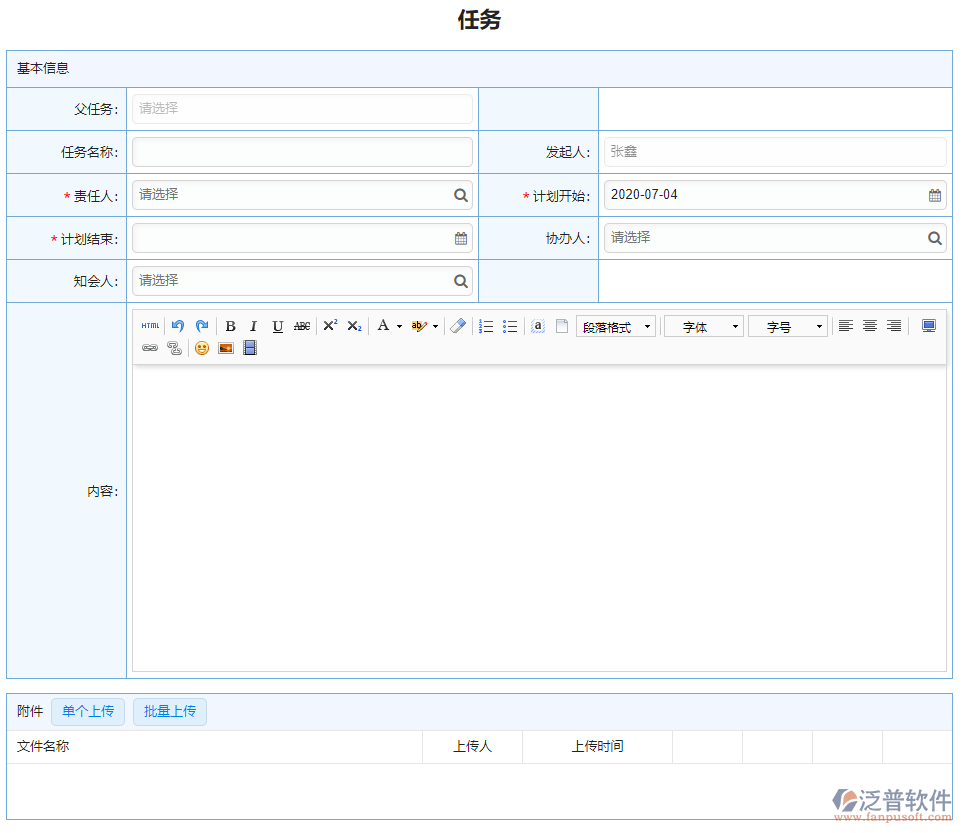This screenshot has height=833, width=962.
Task: Click the Remove Format eraser icon
Action: coord(458,325)
